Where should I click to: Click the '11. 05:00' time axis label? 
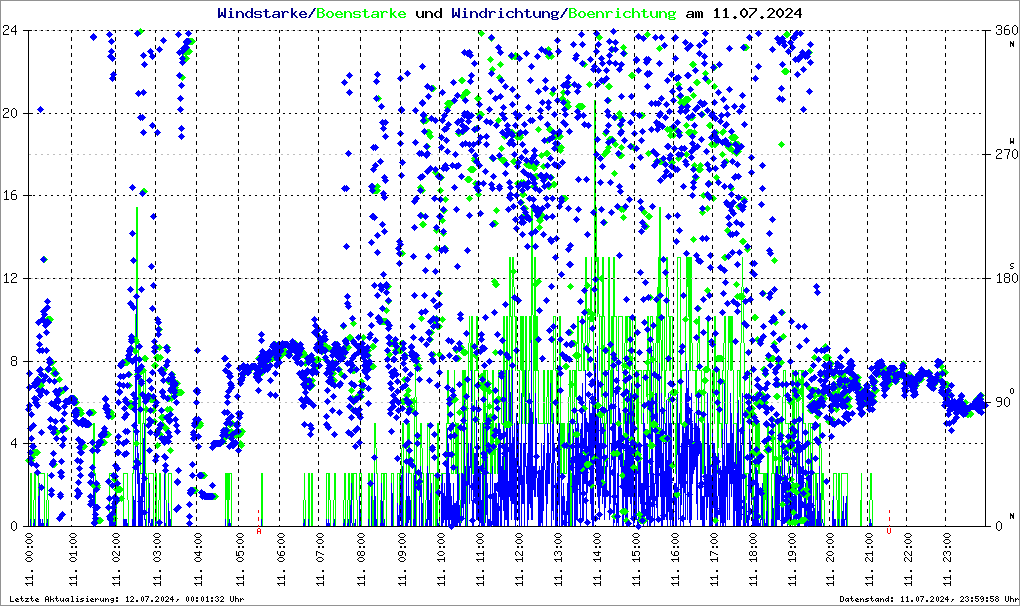240,559
